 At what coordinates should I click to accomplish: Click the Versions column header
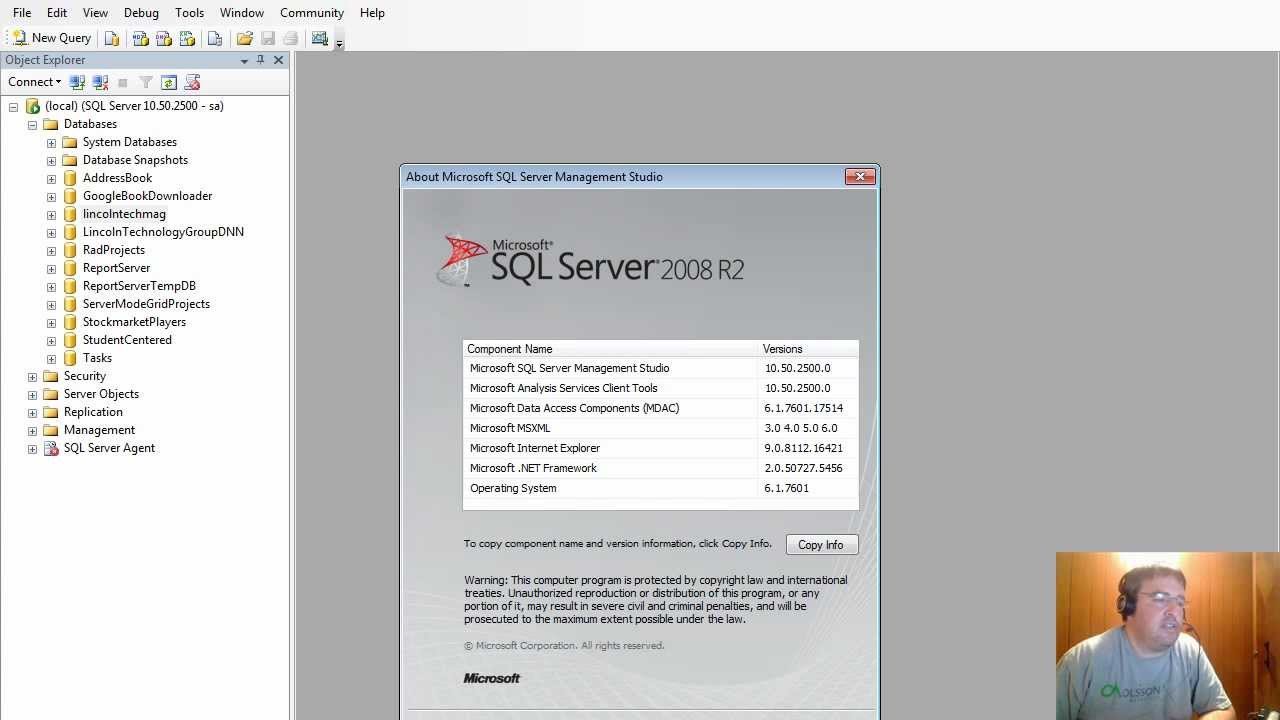point(808,349)
